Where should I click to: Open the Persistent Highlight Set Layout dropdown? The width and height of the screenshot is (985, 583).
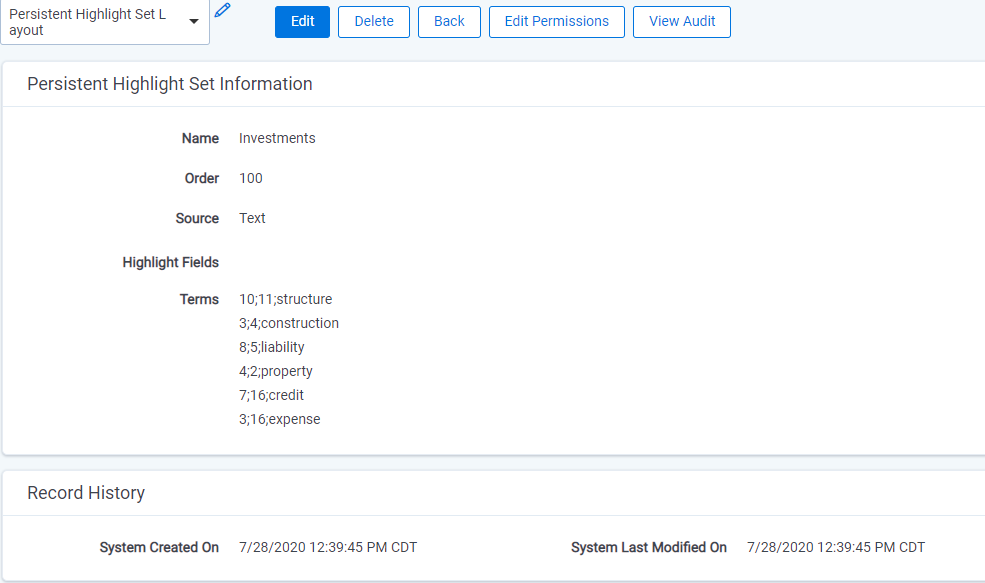(x=105, y=22)
